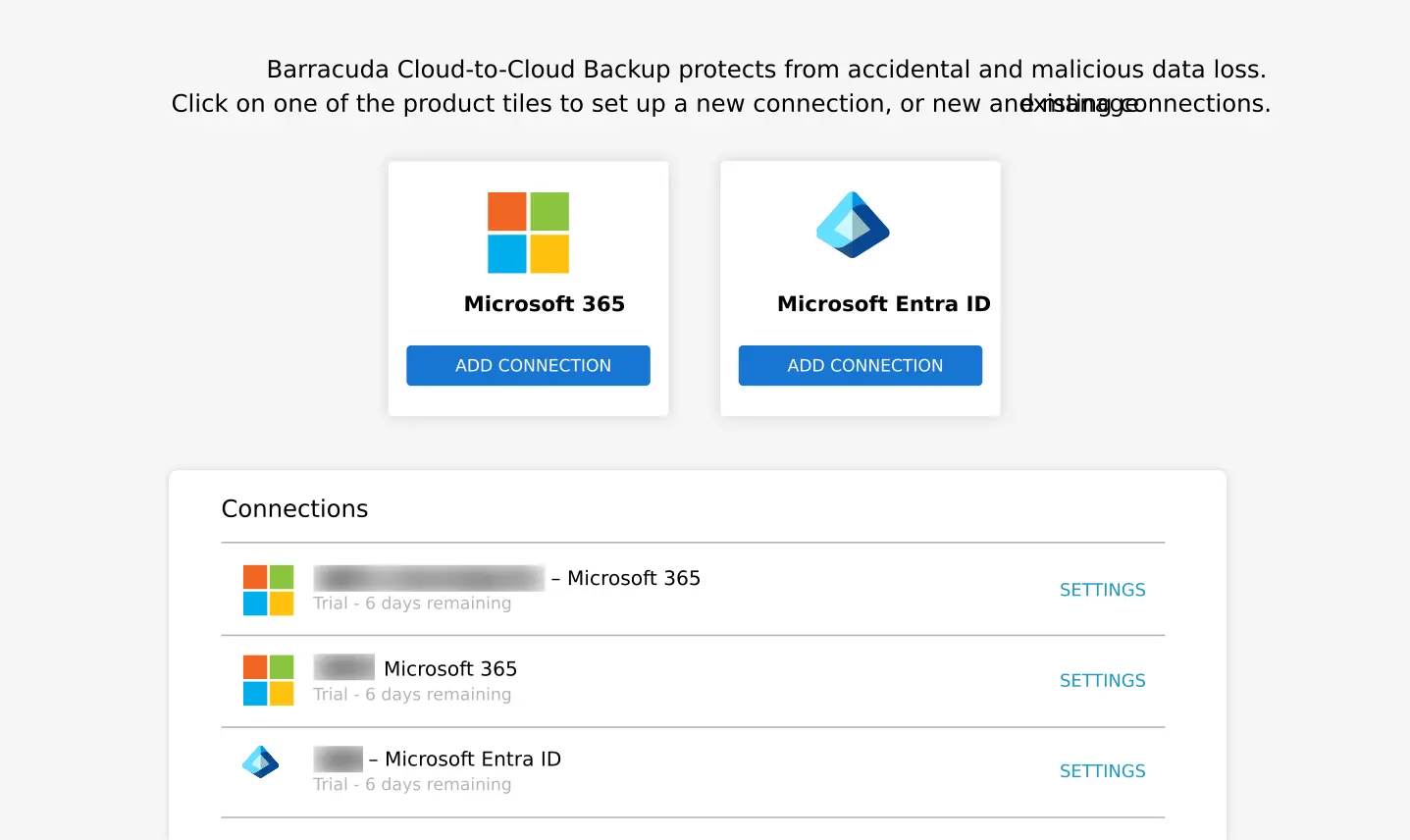Click the '– Microsoft 365' name in the first row
The width and height of the screenshot is (1410, 840).
coord(626,578)
